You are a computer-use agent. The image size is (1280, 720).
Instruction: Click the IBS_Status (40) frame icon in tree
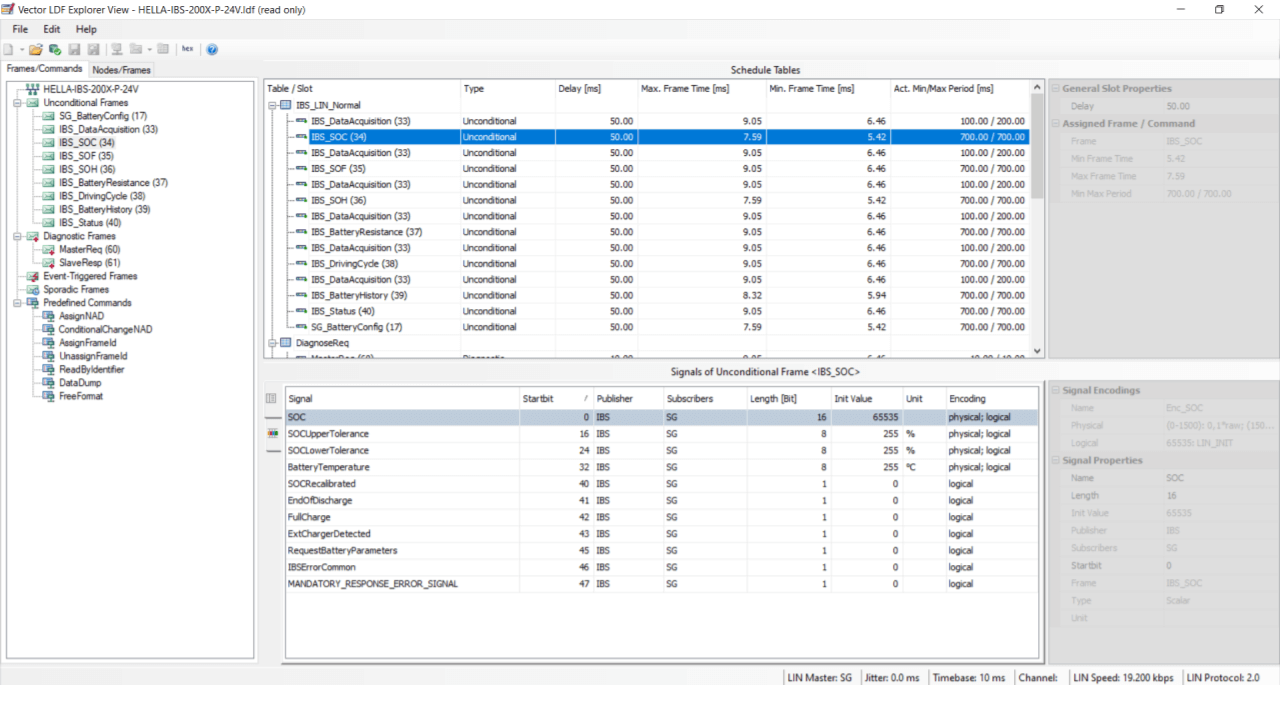(48, 223)
